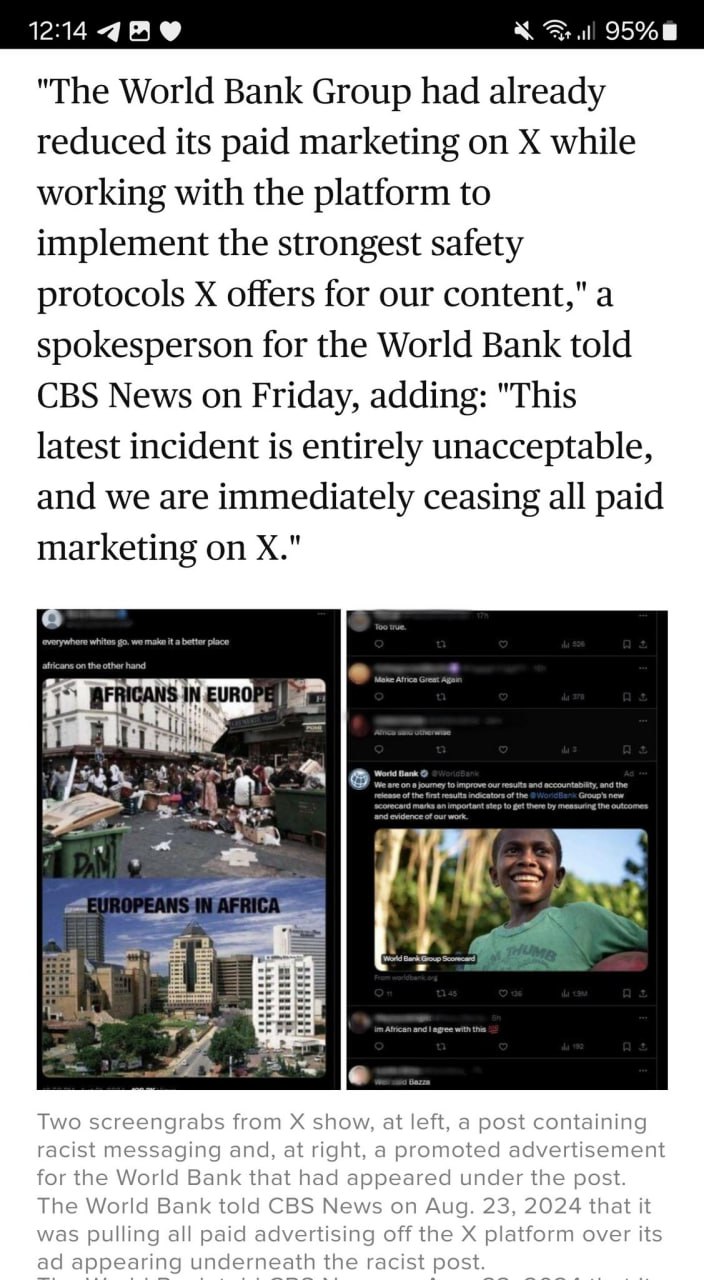Open the World Bank Group Scorecard ad image
Screen dimensions: 704x1280
coord(511,898)
